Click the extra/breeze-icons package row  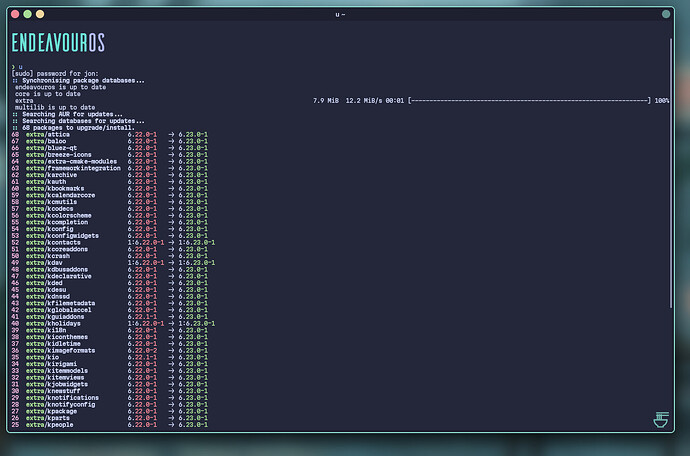(x=110, y=155)
